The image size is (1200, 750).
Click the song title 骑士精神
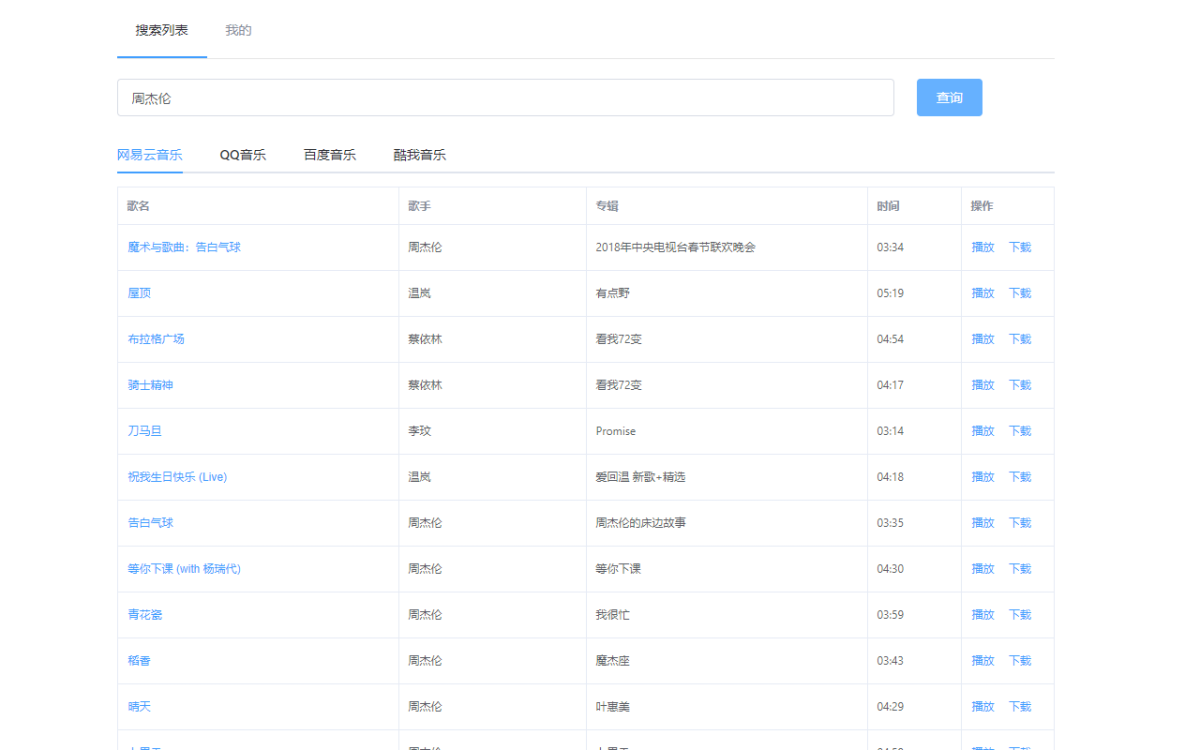coord(150,385)
